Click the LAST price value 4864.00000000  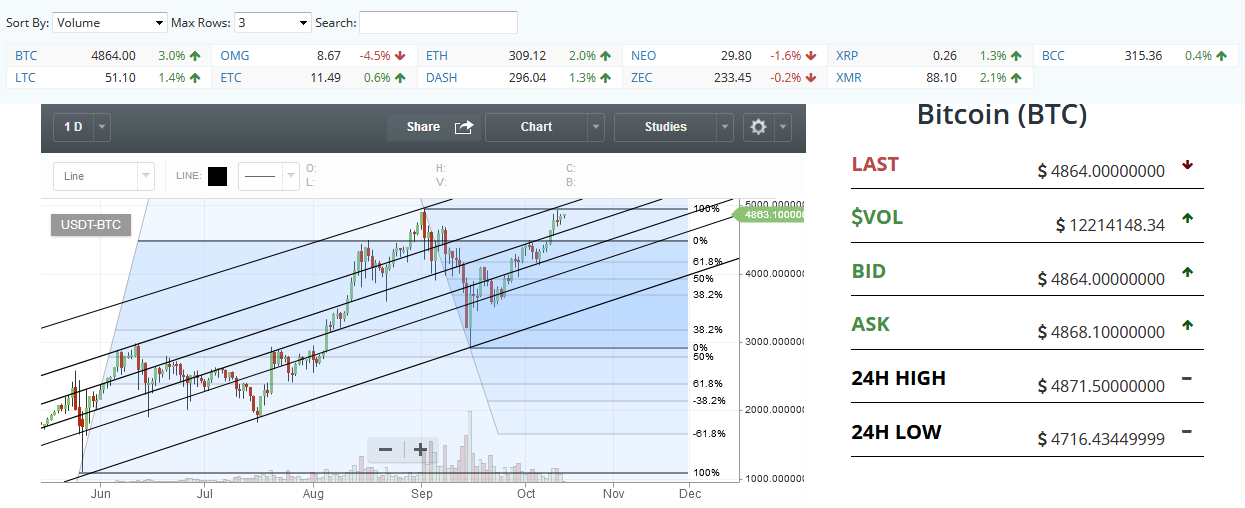point(1101,172)
